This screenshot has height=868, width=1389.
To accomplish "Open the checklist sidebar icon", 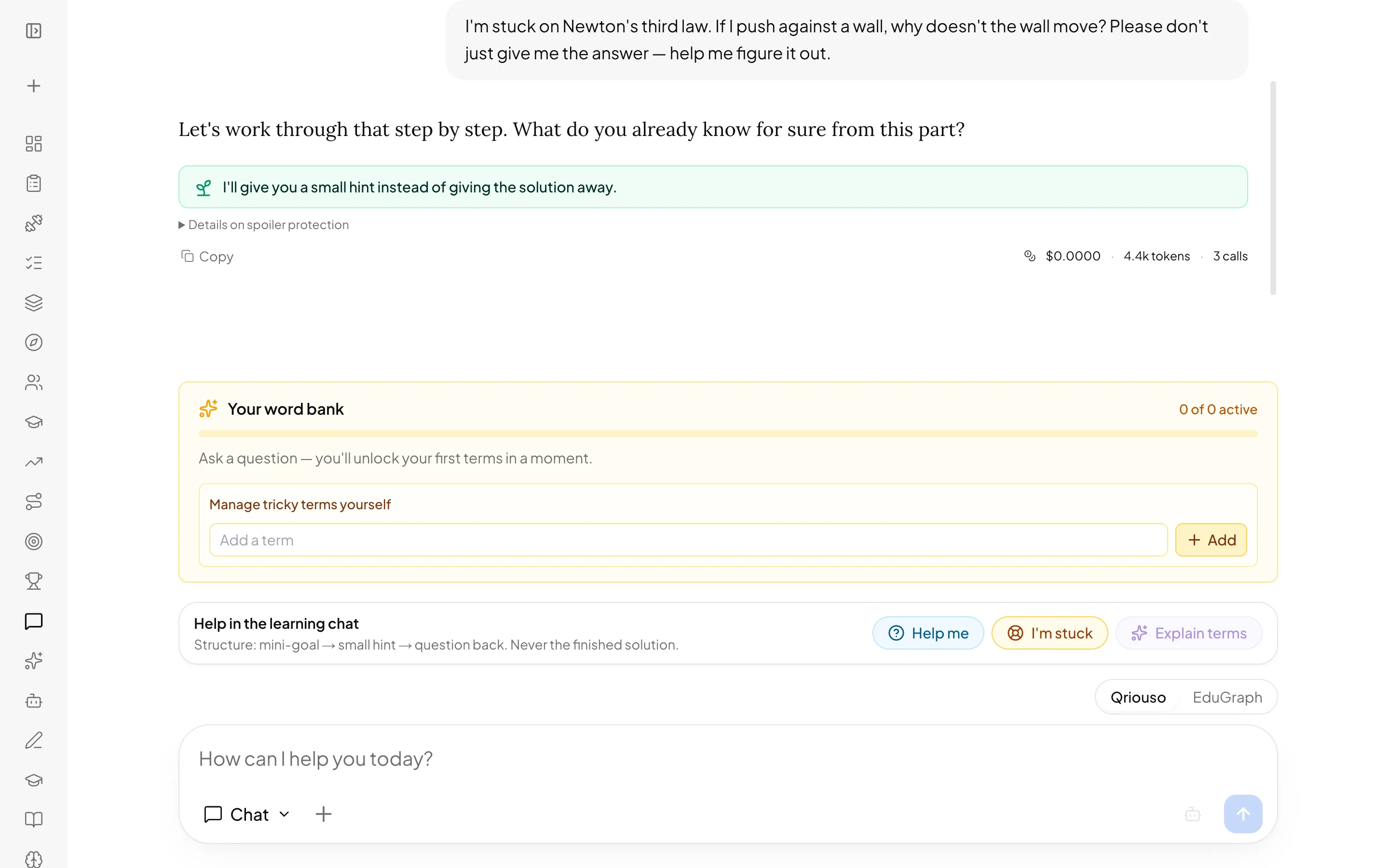I will tap(33, 262).
